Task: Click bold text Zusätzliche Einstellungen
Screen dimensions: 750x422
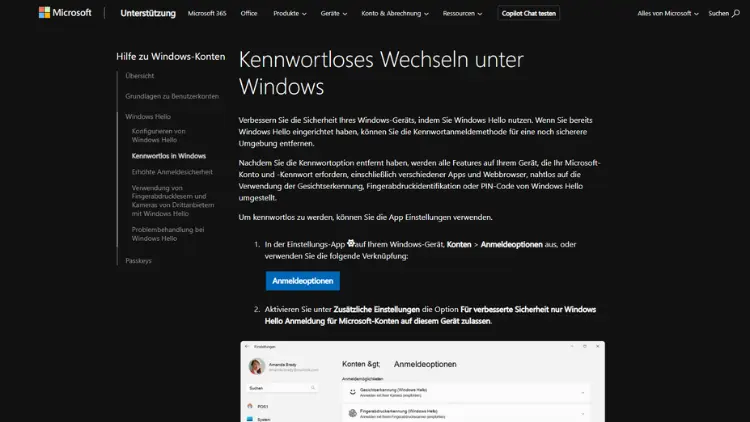Action: click(376, 310)
